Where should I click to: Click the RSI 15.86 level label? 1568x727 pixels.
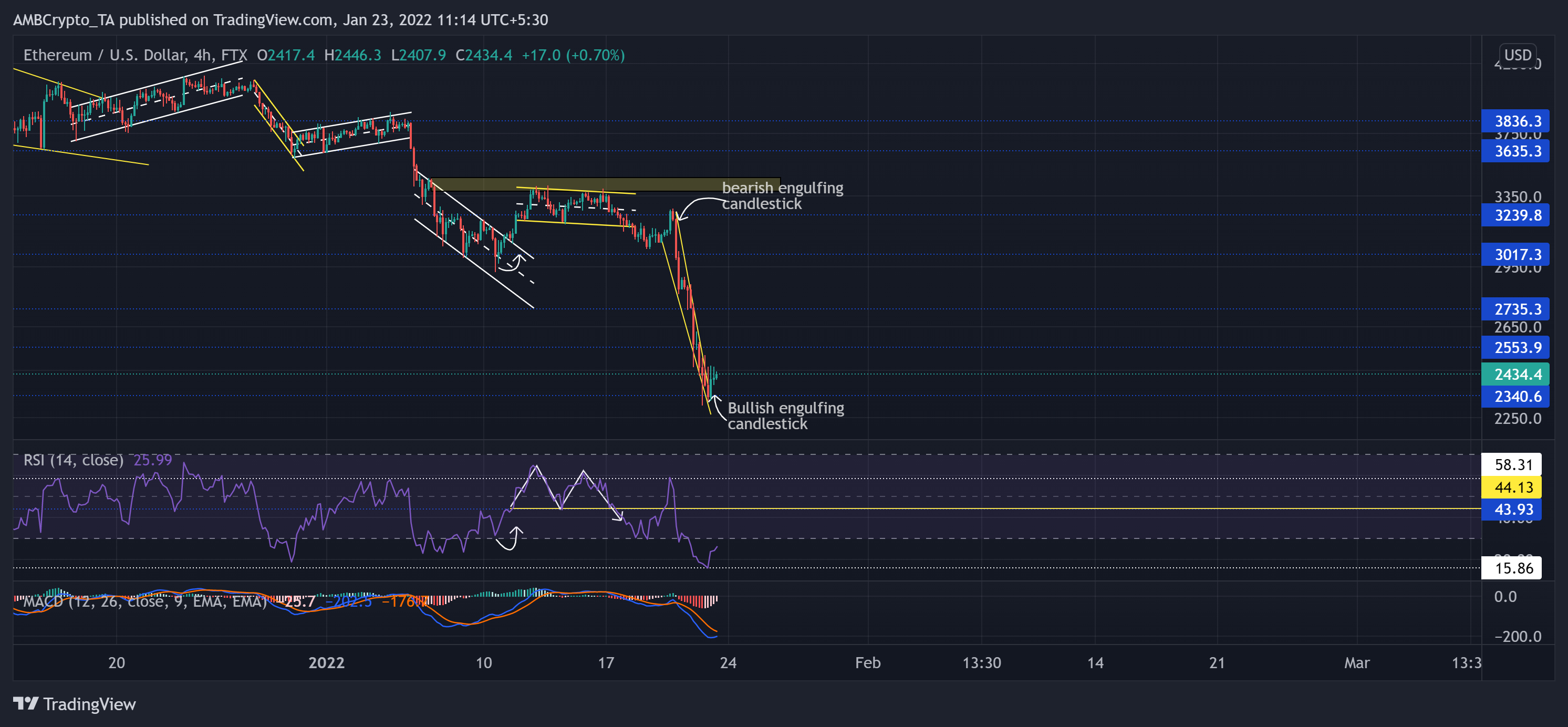coord(1511,568)
